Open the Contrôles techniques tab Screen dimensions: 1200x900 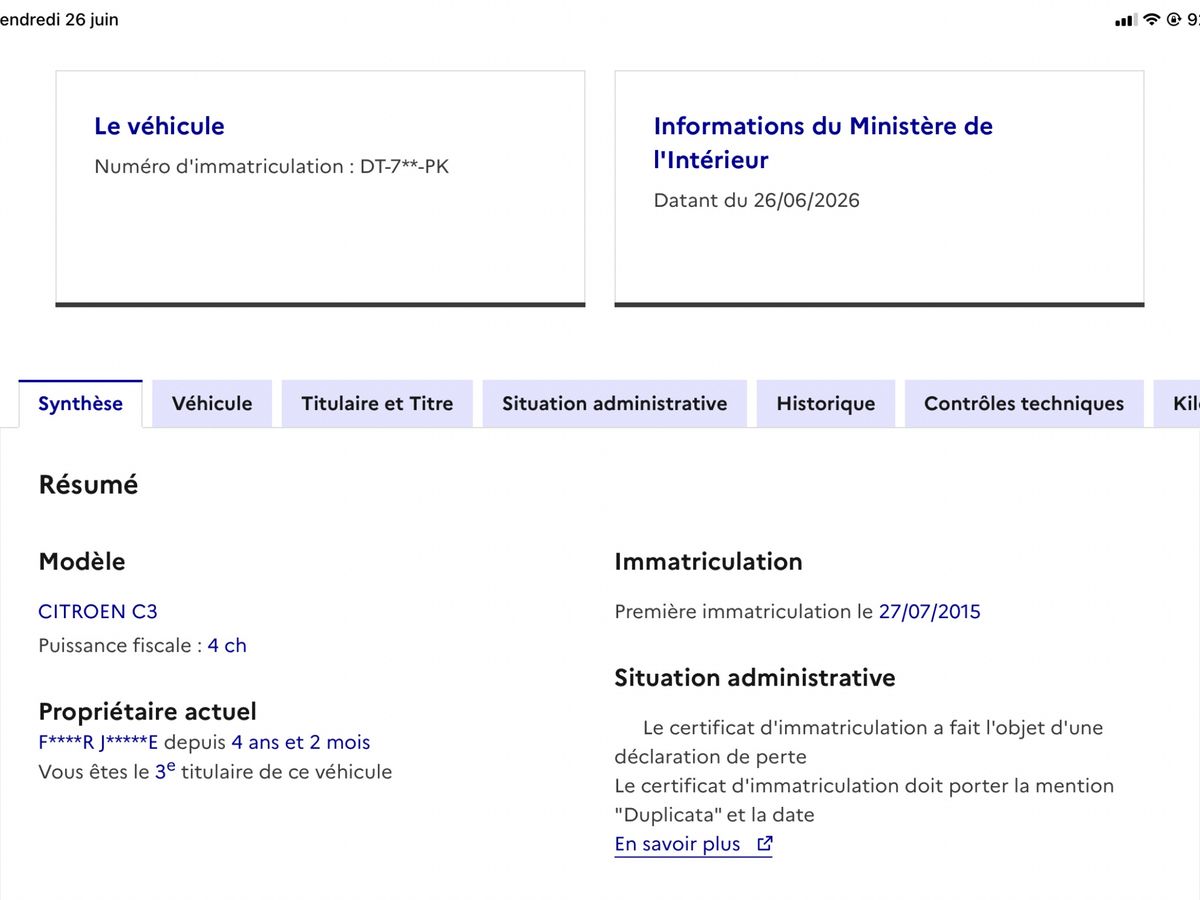[1024, 404]
